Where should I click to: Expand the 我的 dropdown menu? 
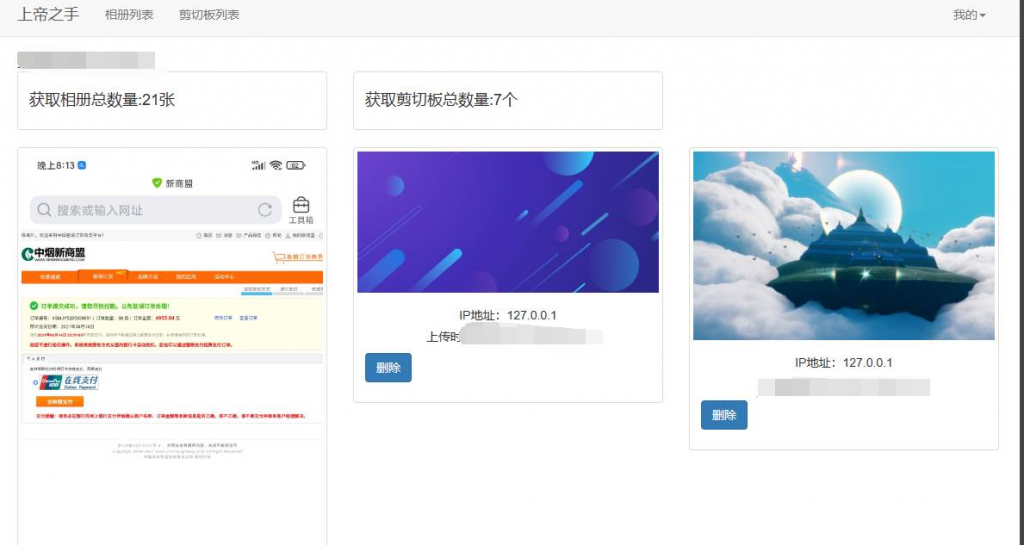click(969, 15)
